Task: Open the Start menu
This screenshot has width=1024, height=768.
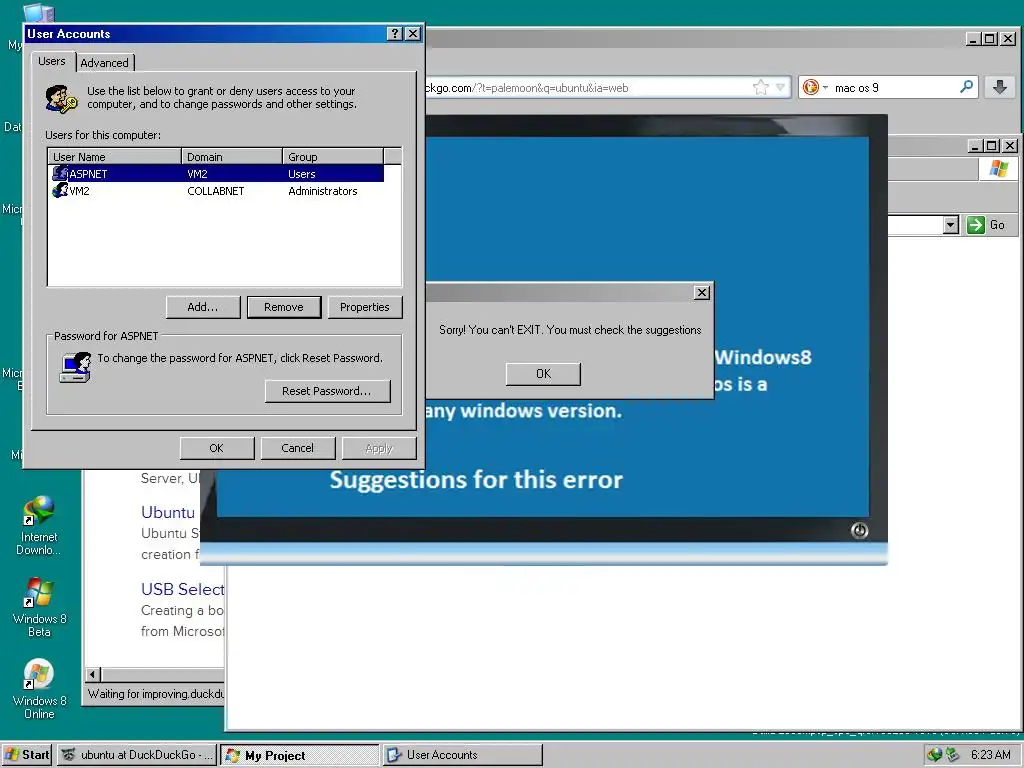Action: pyautogui.click(x=27, y=755)
